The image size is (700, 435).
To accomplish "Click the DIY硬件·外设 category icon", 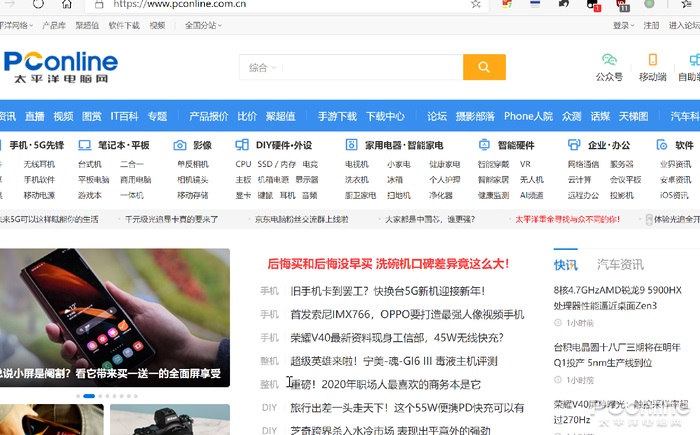I will [x=242, y=145].
